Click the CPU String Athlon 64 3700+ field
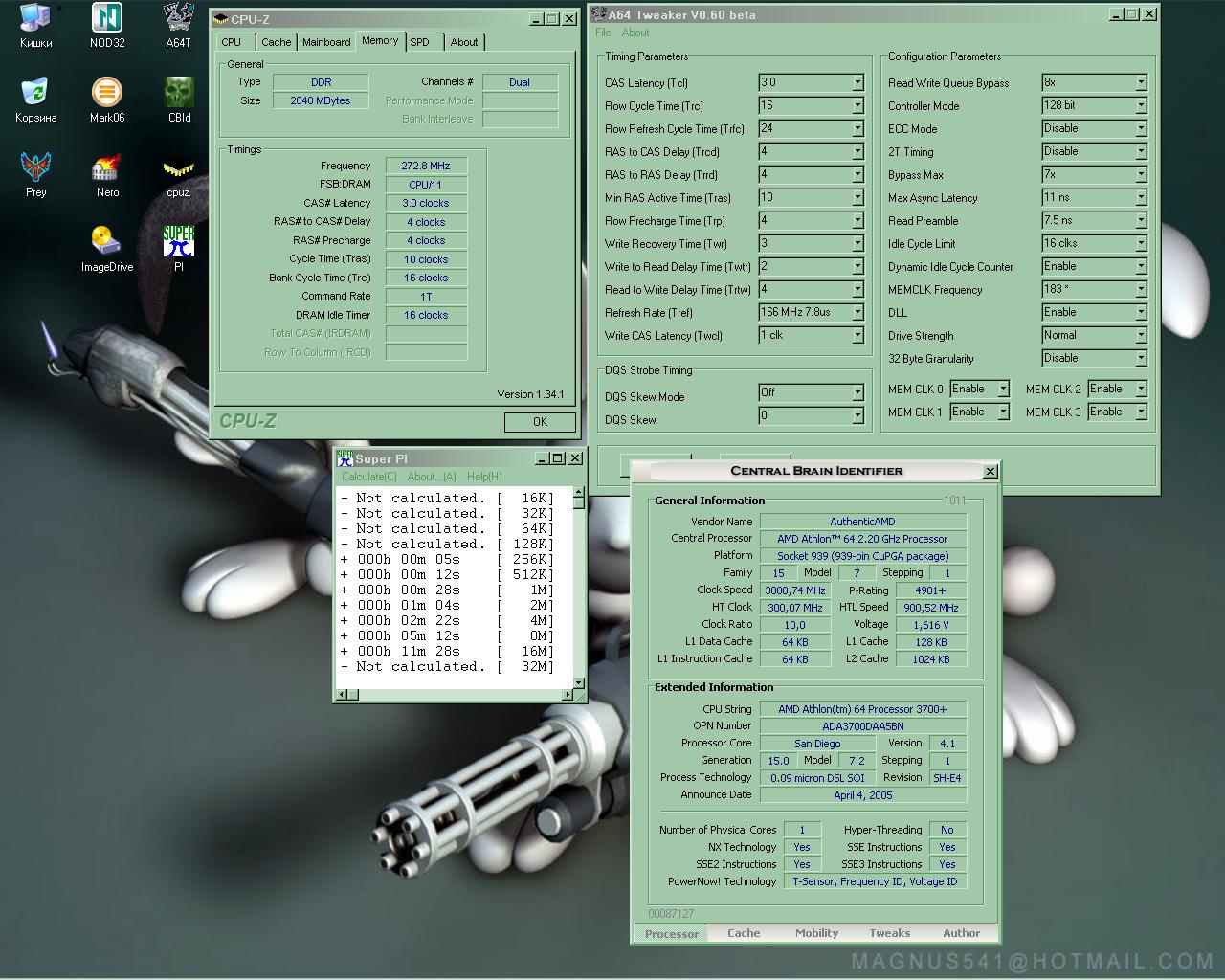Image resolution: width=1225 pixels, height=980 pixels. pyautogui.click(x=862, y=709)
